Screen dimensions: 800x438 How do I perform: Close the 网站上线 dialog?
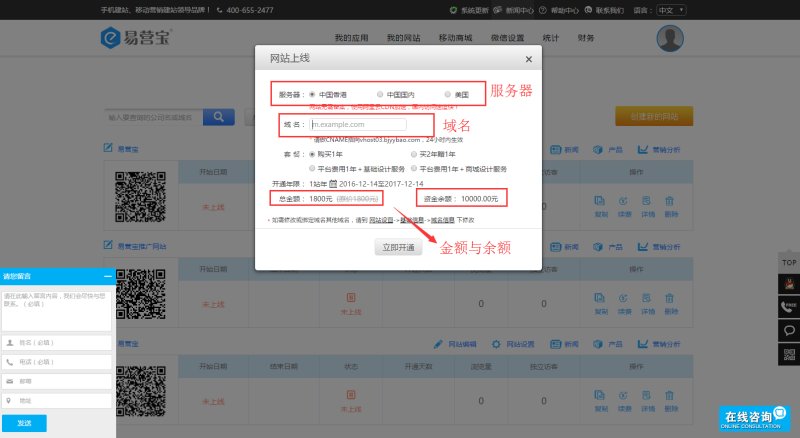[x=527, y=59]
